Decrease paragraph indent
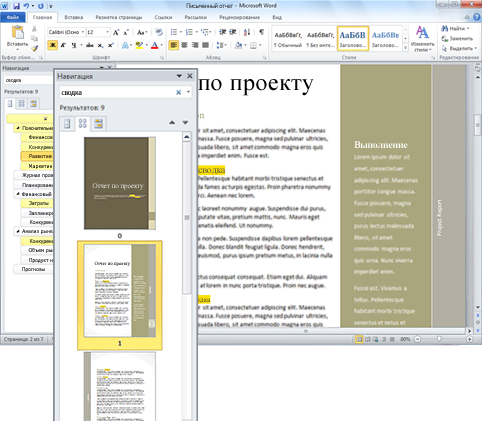The image size is (482, 421). (x=222, y=32)
